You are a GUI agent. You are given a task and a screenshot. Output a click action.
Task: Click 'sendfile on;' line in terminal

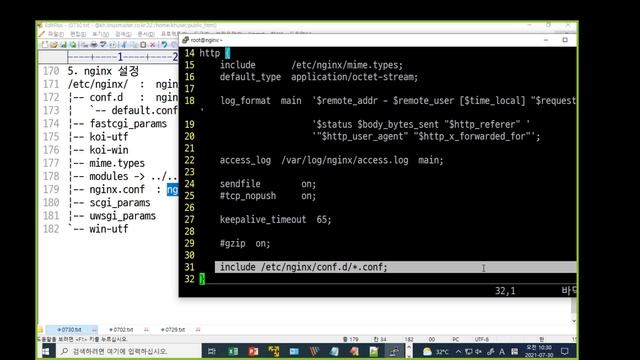click(268, 184)
